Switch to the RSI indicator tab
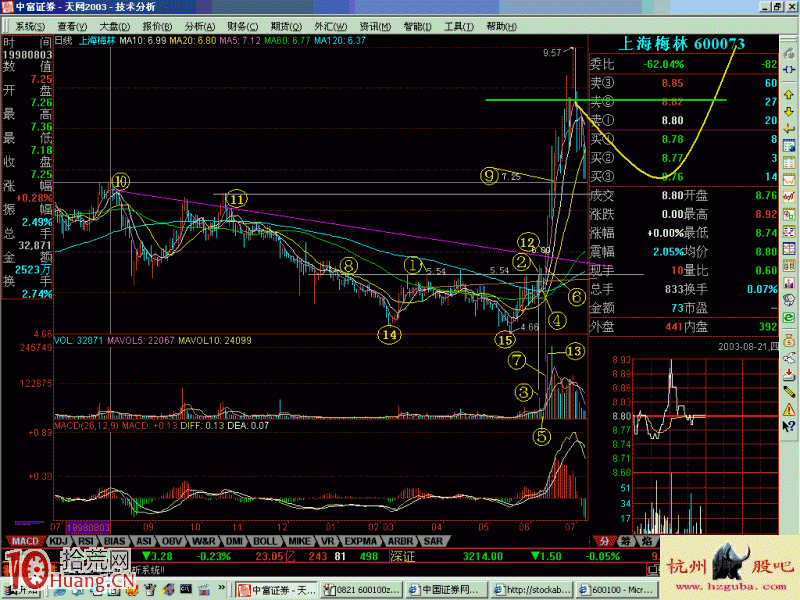This screenshot has height=600, width=800. point(86,541)
